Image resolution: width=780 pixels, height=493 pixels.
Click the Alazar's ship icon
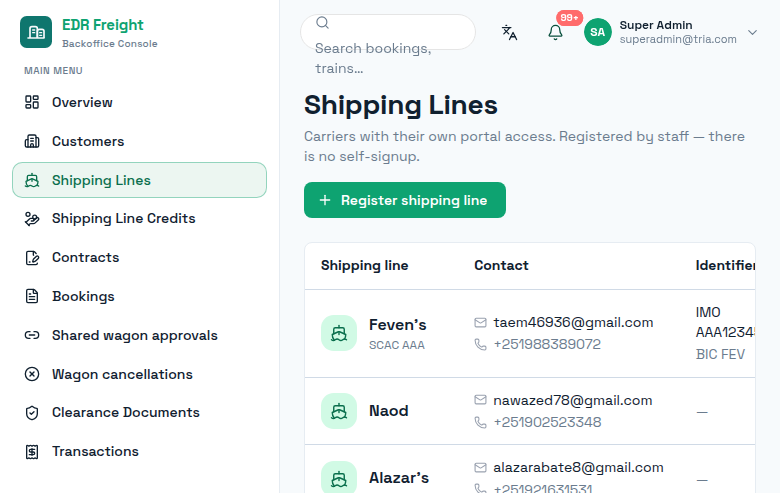click(x=339, y=478)
